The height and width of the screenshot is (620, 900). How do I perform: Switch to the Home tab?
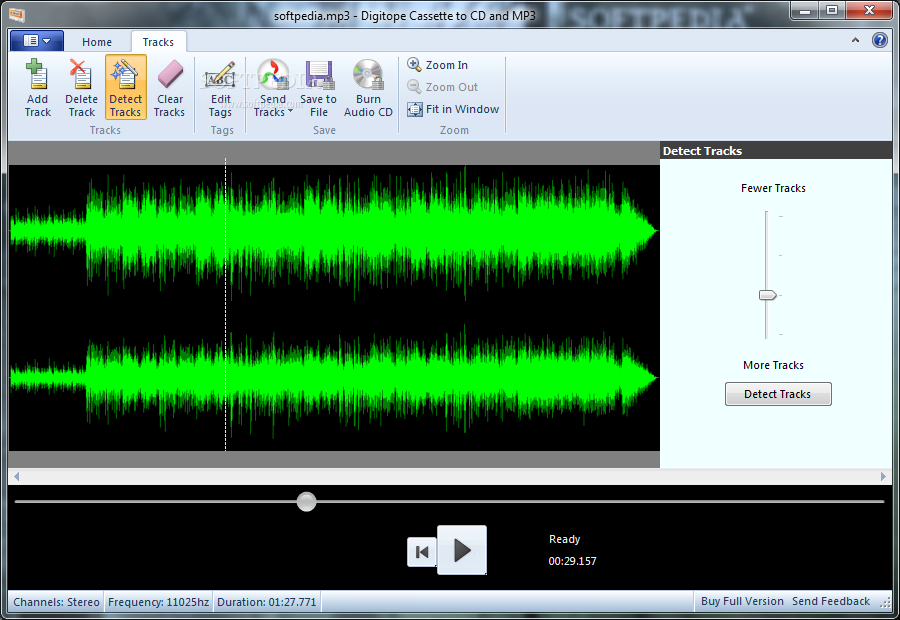[x=97, y=42]
